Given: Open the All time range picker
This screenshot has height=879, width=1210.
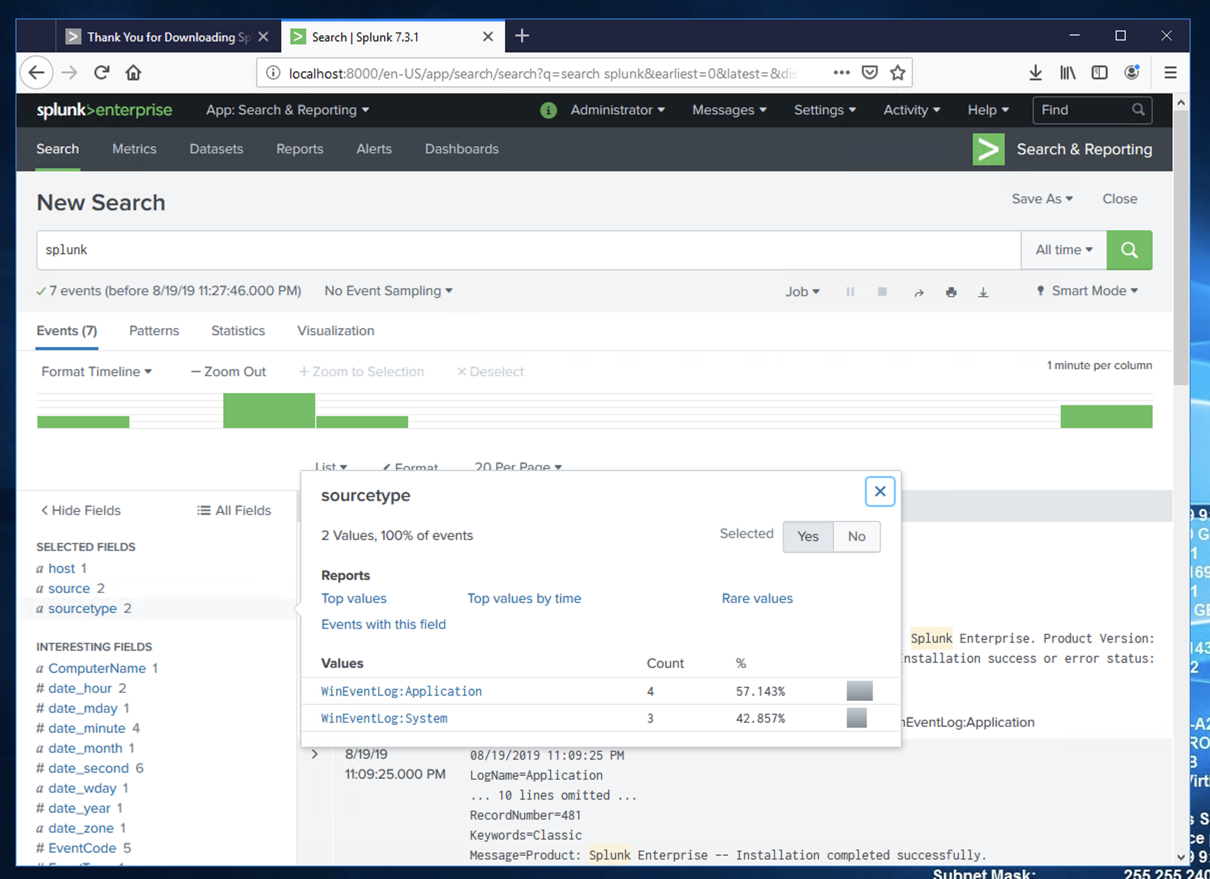Looking at the screenshot, I should pyautogui.click(x=1064, y=250).
